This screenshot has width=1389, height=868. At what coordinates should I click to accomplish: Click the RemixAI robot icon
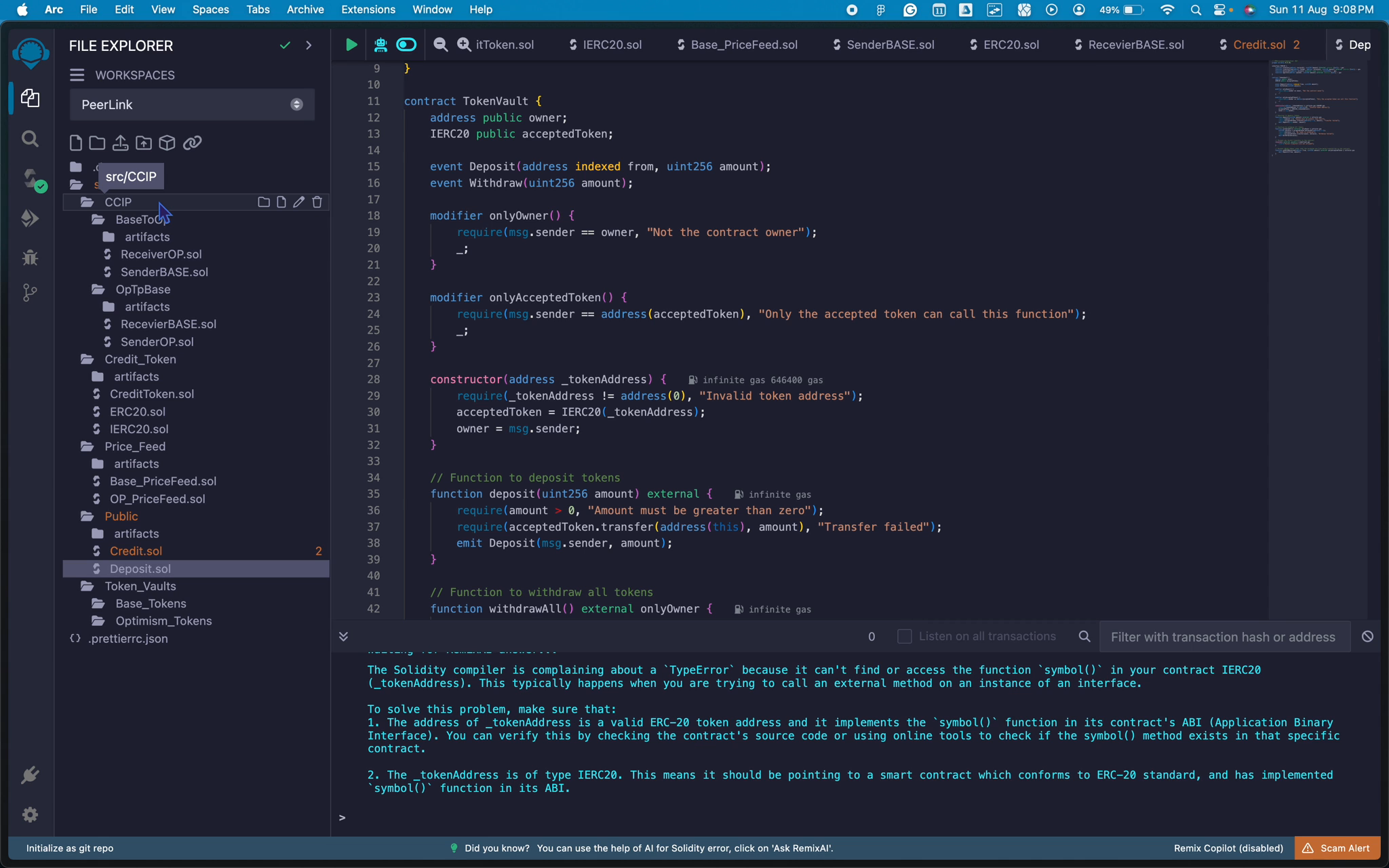(380, 45)
